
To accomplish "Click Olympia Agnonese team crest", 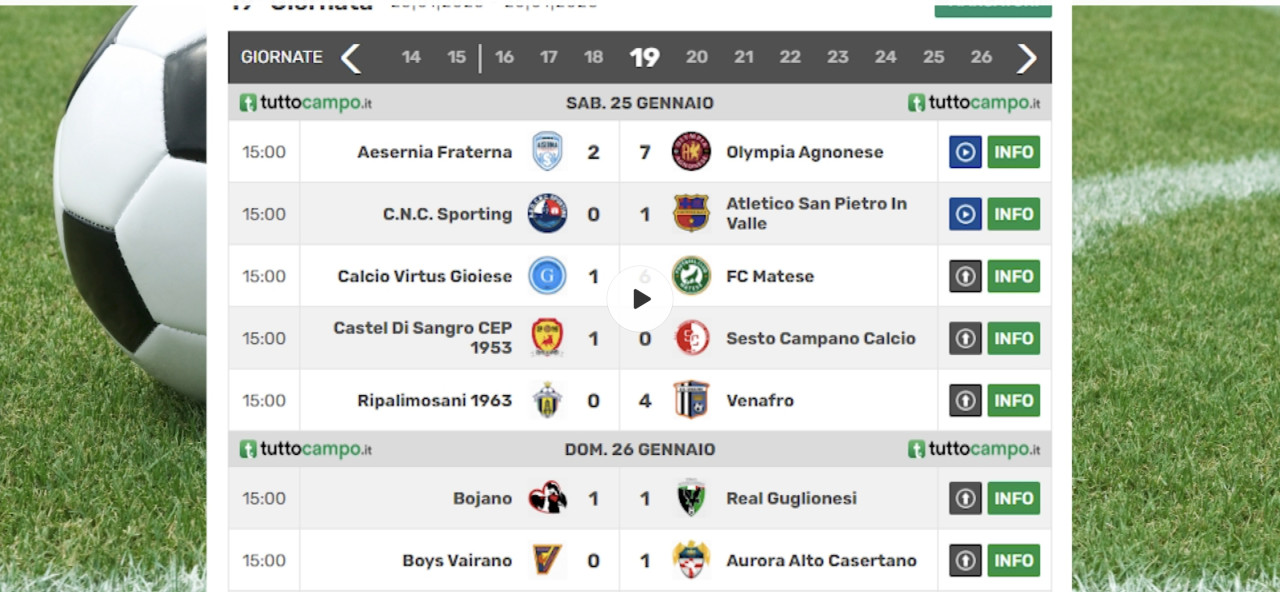I will click(x=691, y=152).
